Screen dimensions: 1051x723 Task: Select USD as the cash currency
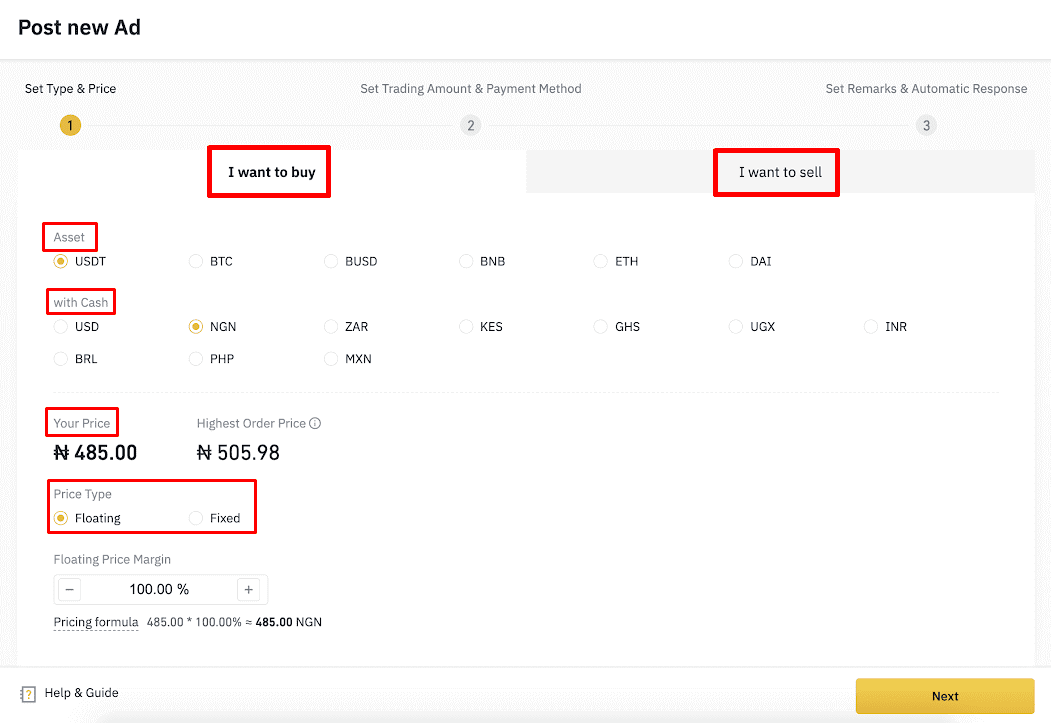(x=61, y=327)
